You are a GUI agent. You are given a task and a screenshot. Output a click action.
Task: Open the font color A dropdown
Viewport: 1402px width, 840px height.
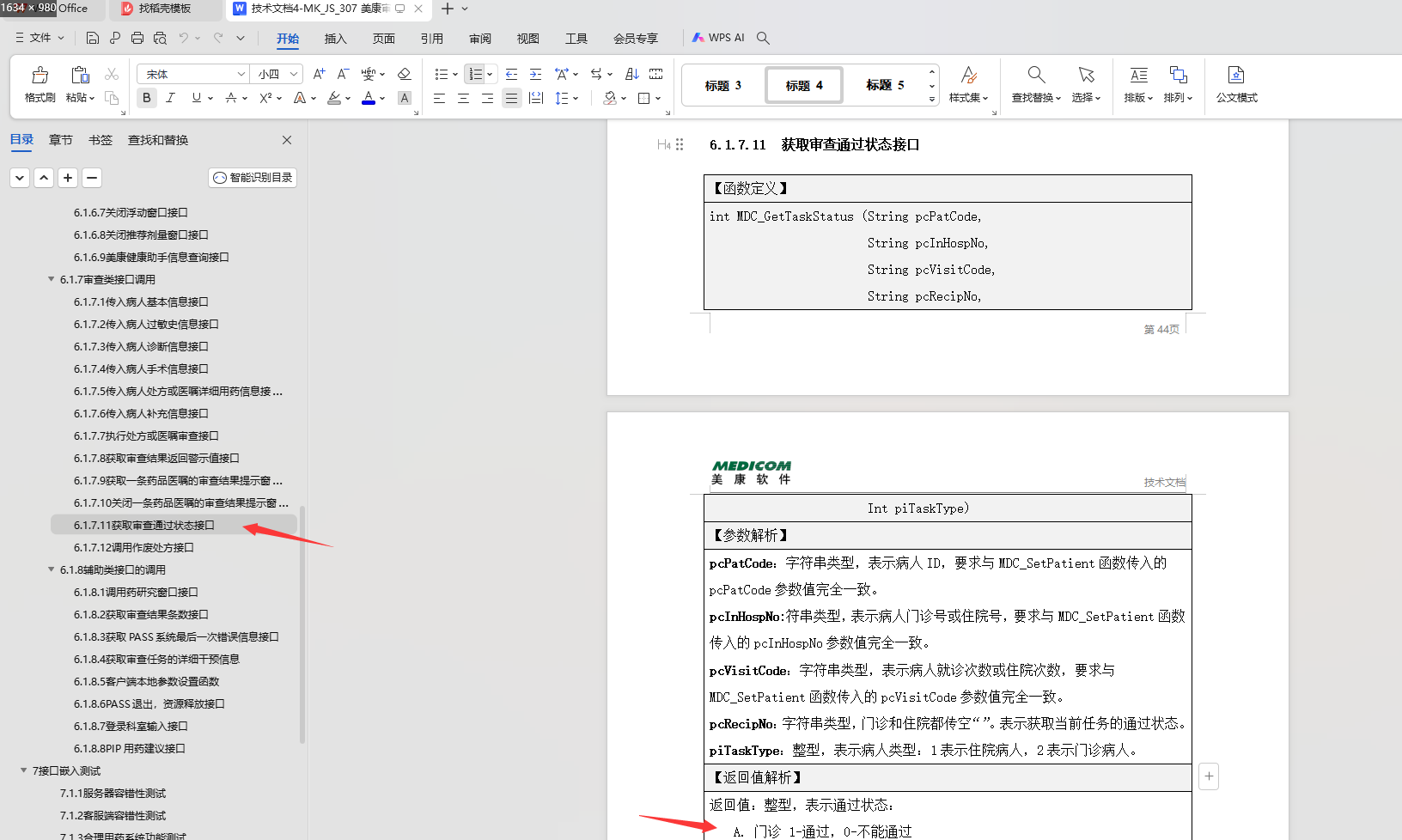pyautogui.click(x=382, y=98)
